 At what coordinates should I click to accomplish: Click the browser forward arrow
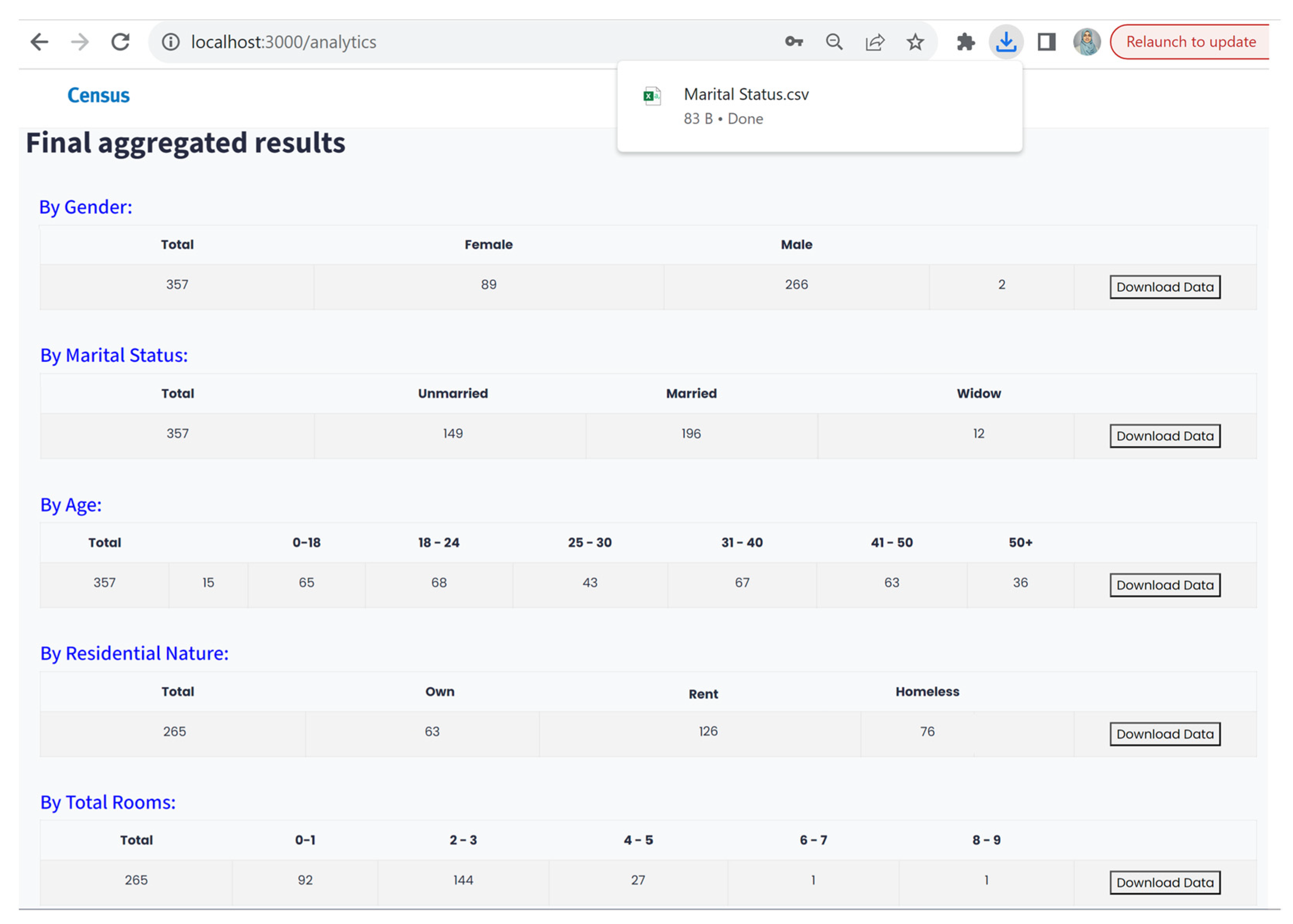(x=80, y=42)
